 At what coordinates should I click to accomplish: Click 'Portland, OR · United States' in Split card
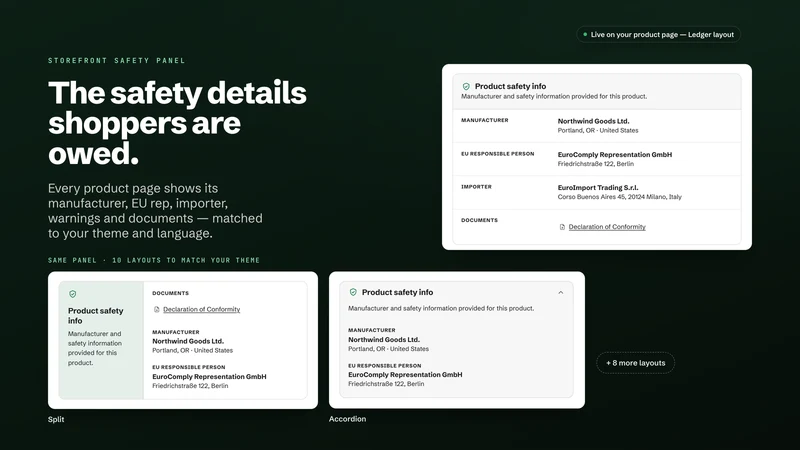(192, 351)
